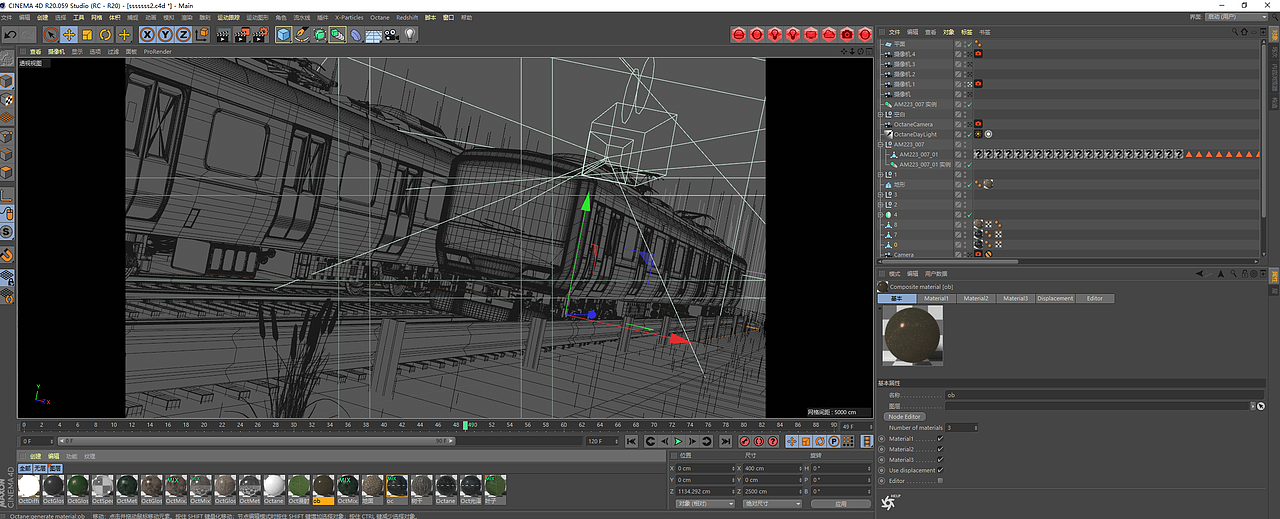Toggle the Editor checkbox in attributes
1280x519 pixels.
click(940, 481)
